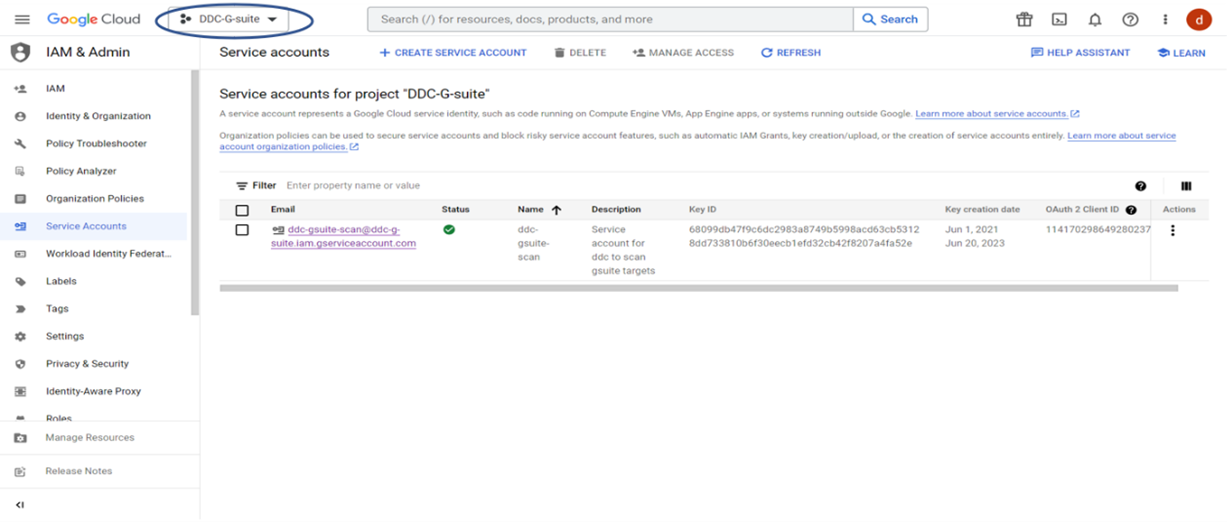
Task: Click the sidebar vertical scrollbar
Action: (196, 193)
